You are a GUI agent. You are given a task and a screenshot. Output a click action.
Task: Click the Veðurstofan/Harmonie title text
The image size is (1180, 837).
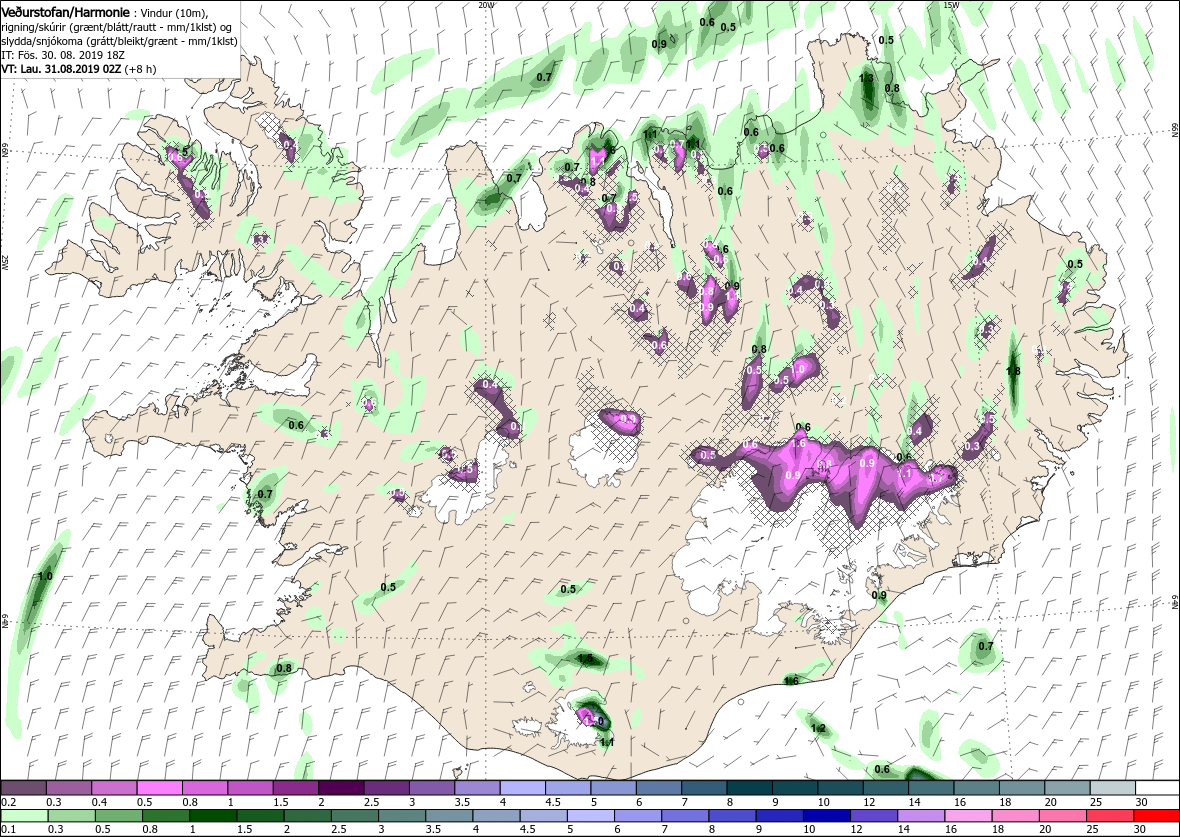click(x=65, y=13)
